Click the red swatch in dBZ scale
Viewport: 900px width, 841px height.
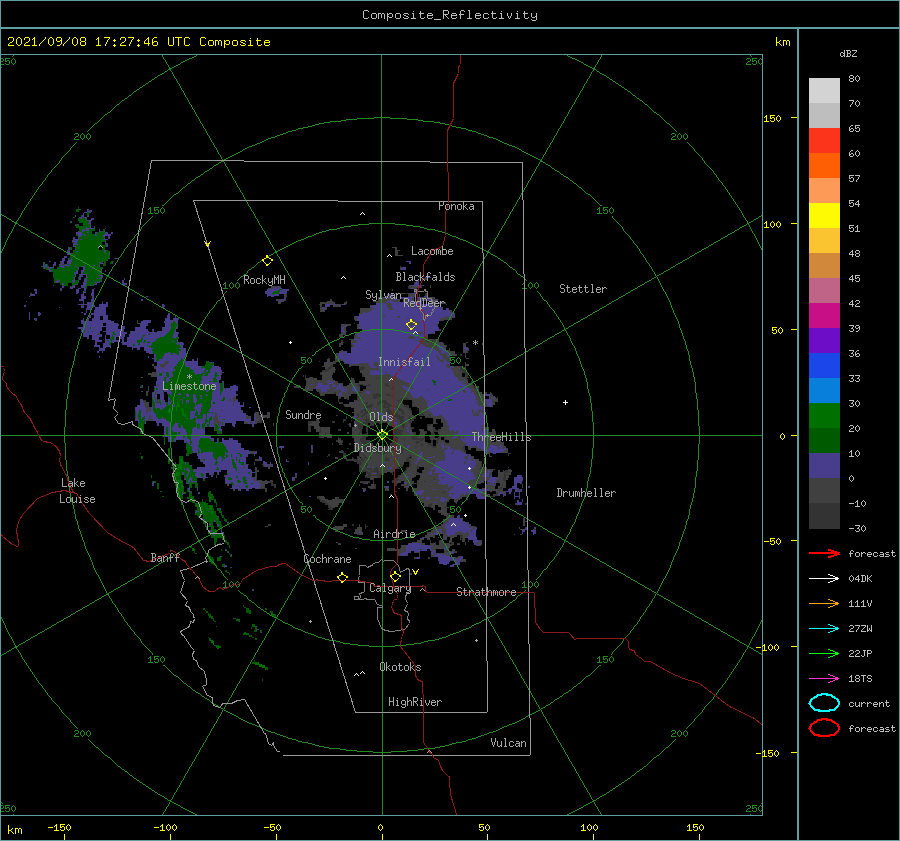(x=824, y=141)
